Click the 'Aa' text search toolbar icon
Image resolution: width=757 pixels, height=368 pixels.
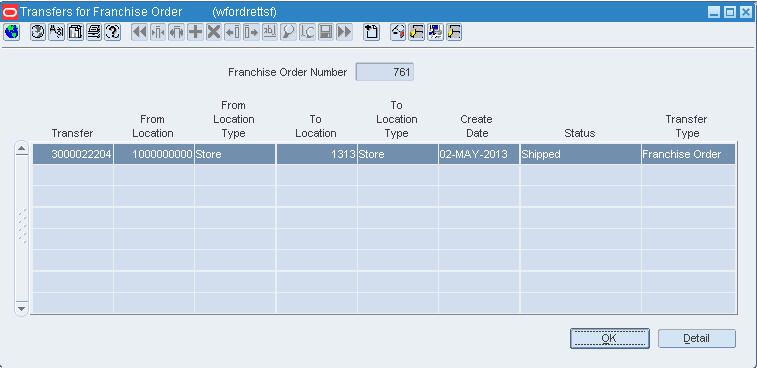click(x=56, y=32)
